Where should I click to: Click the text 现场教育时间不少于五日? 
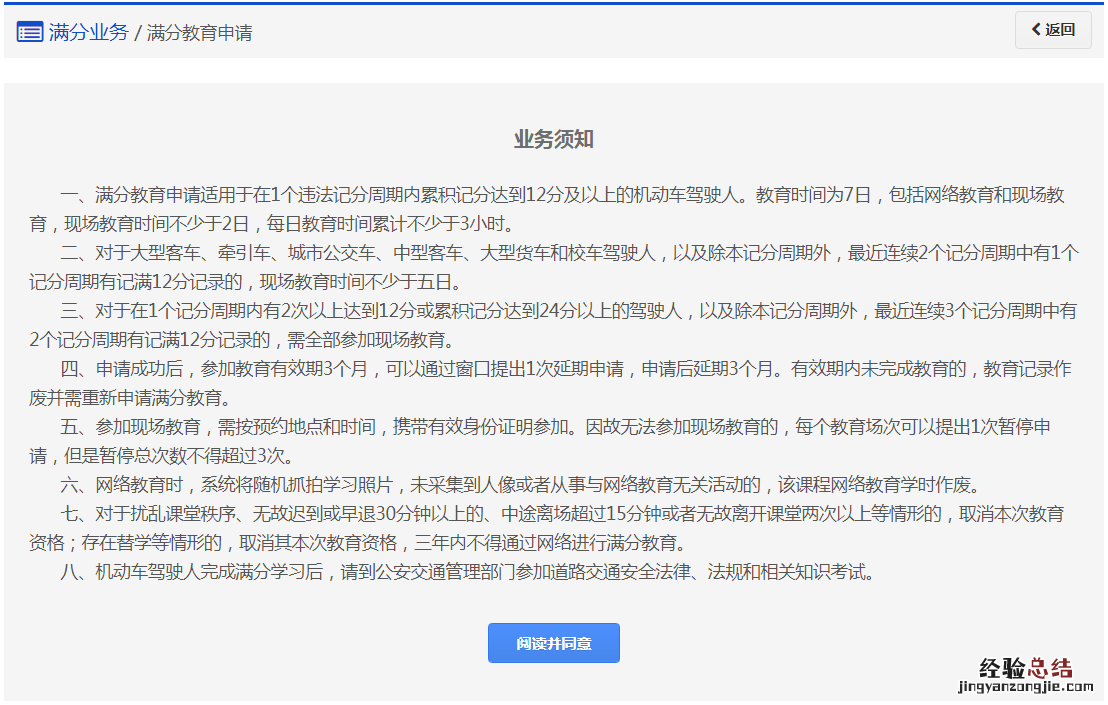point(375,282)
